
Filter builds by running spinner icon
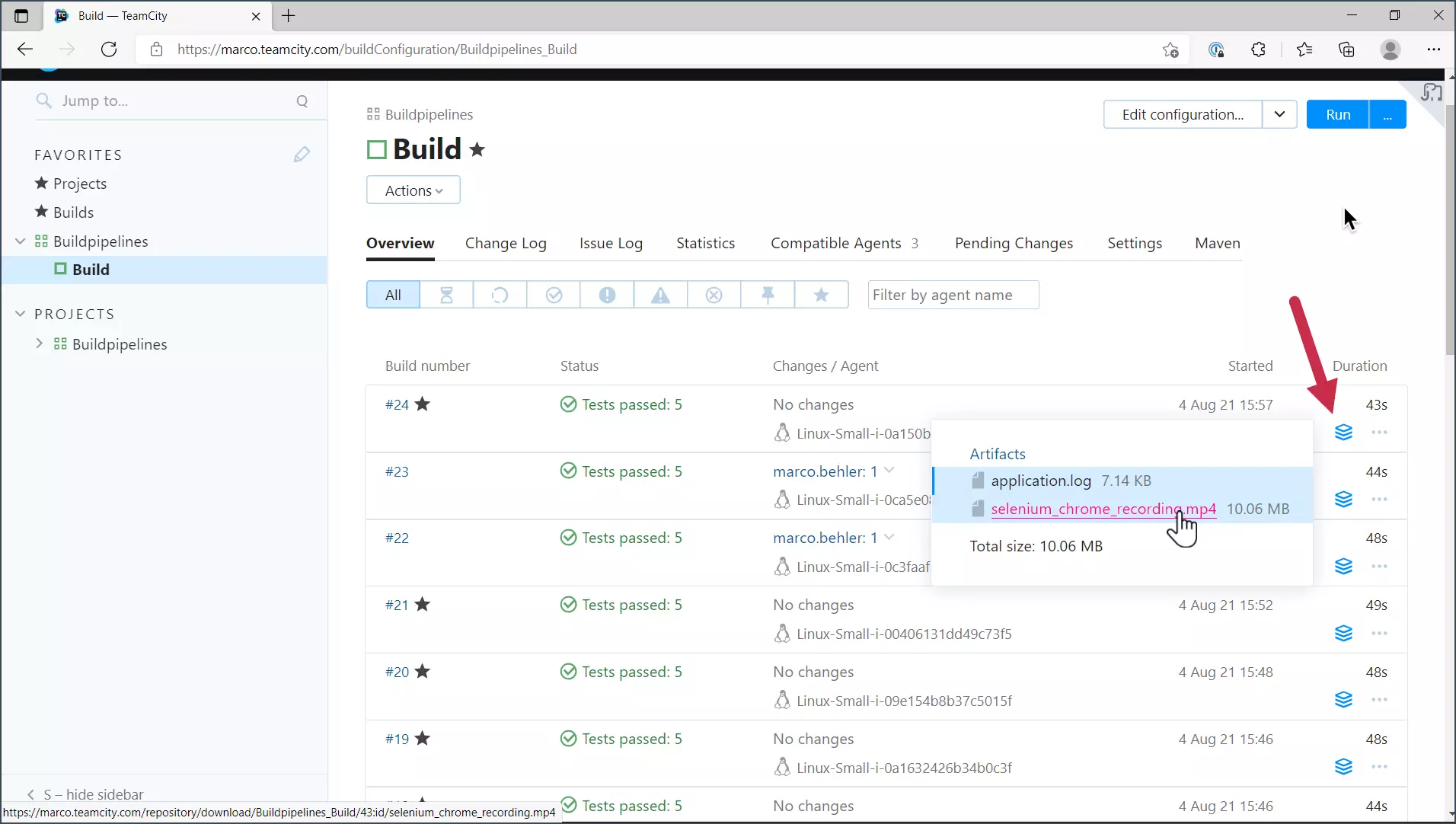pos(500,295)
